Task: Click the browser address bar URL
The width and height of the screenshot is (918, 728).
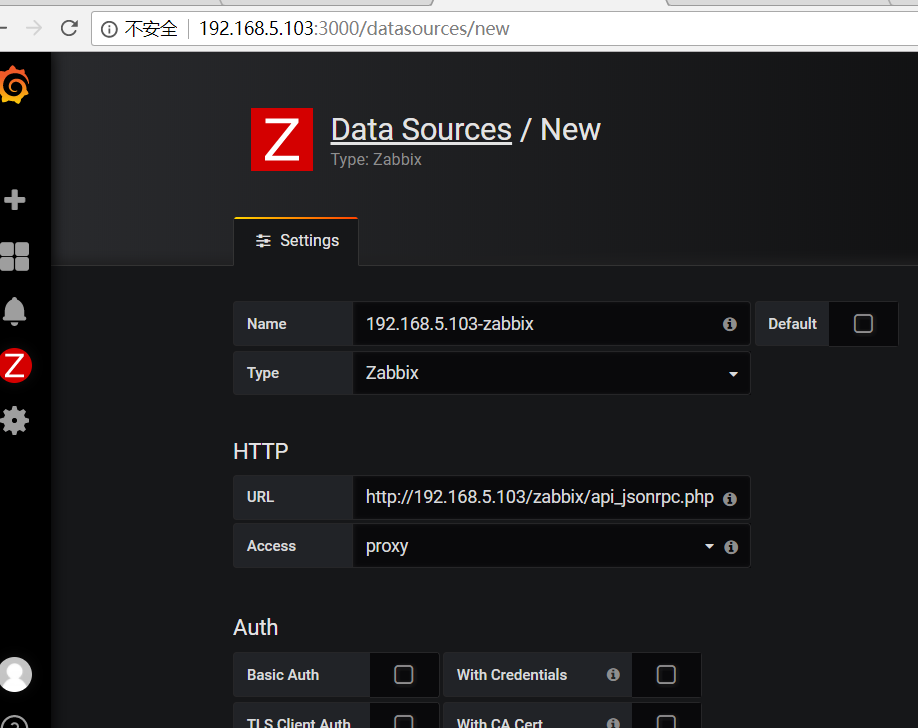Action: (x=354, y=29)
